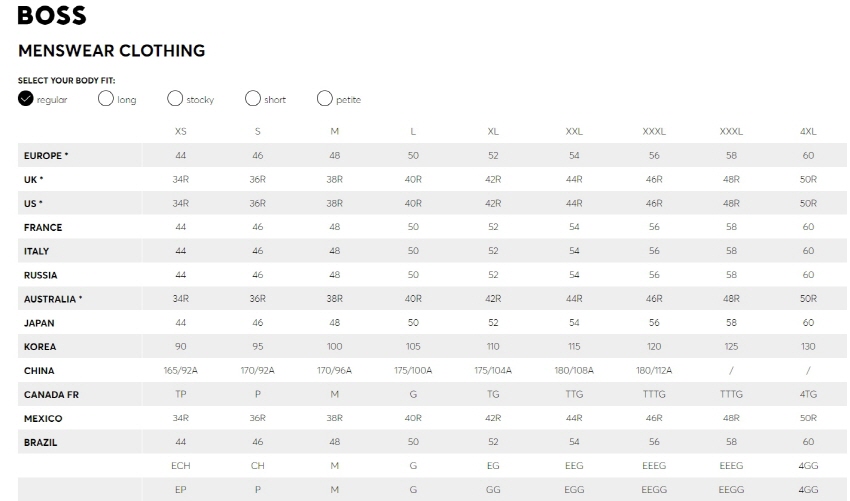The image size is (850, 501).
Task: Choose the long body fit radio button
Action: pyautogui.click(x=106, y=99)
